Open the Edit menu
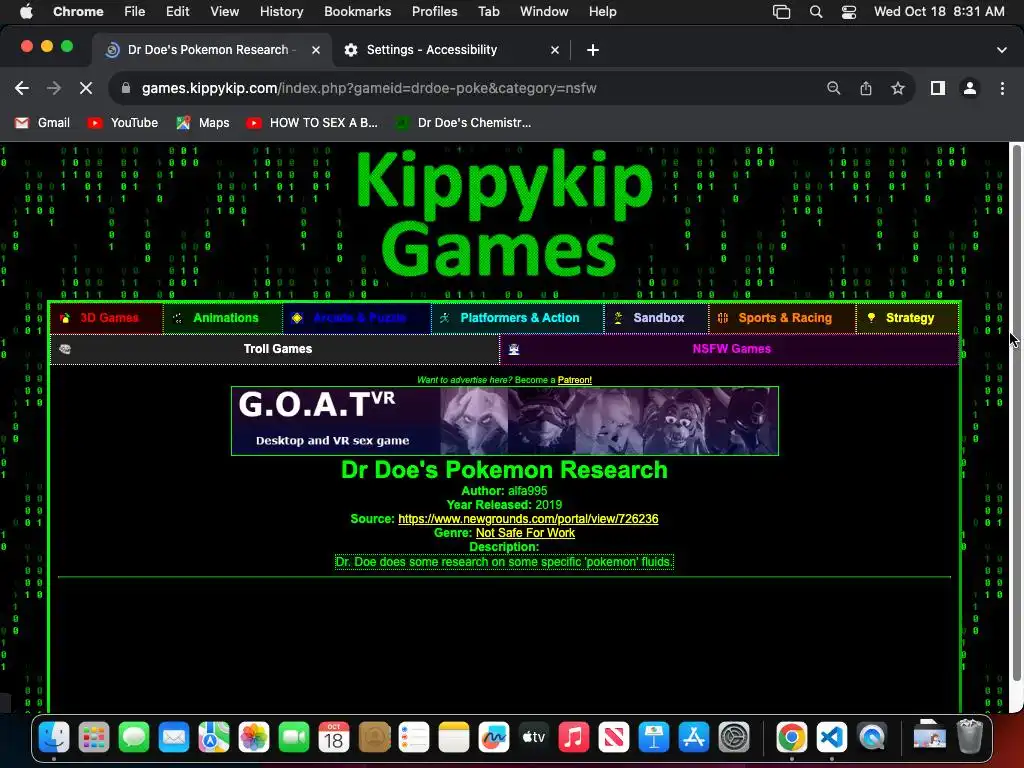Viewport: 1024px width, 768px height. click(x=177, y=12)
